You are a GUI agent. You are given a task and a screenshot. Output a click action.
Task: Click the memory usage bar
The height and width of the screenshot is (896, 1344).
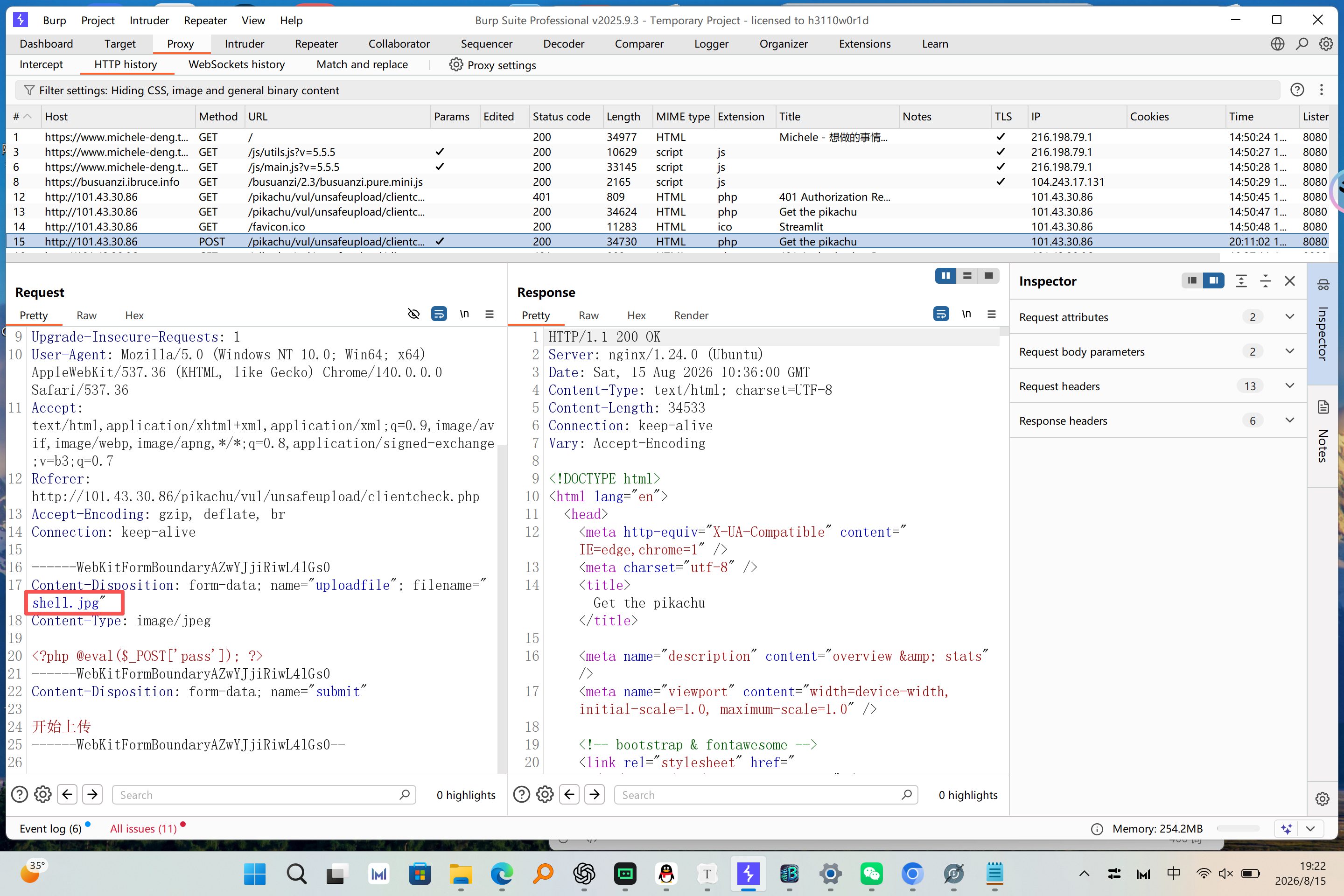click(x=1238, y=829)
